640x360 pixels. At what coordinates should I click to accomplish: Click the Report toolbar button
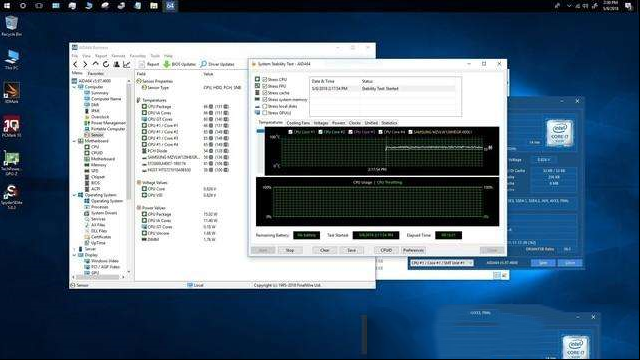(149, 64)
